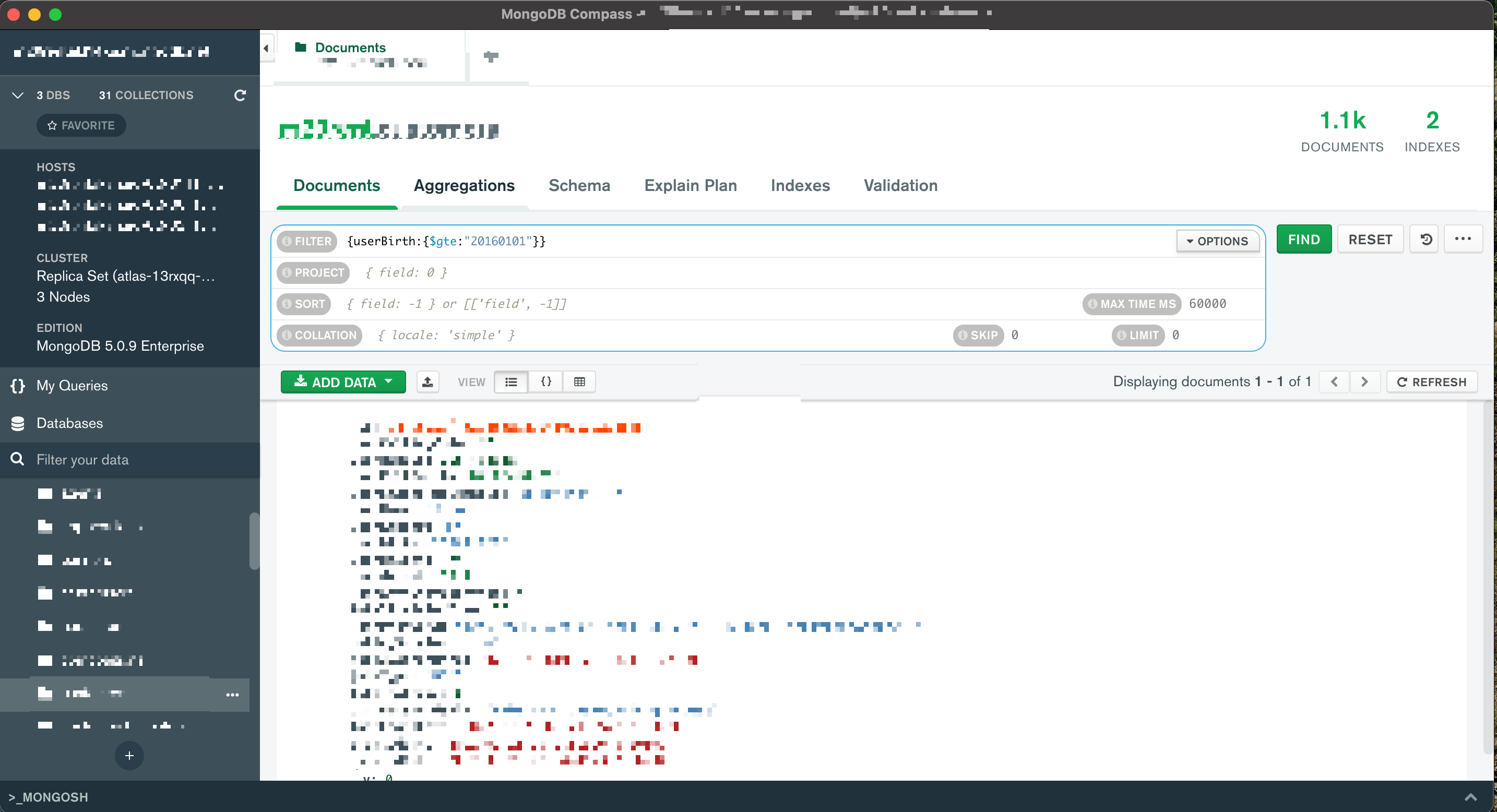The height and width of the screenshot is (812, 1497).
Task: Switch to Schema tab
Action: coord(579,185)
